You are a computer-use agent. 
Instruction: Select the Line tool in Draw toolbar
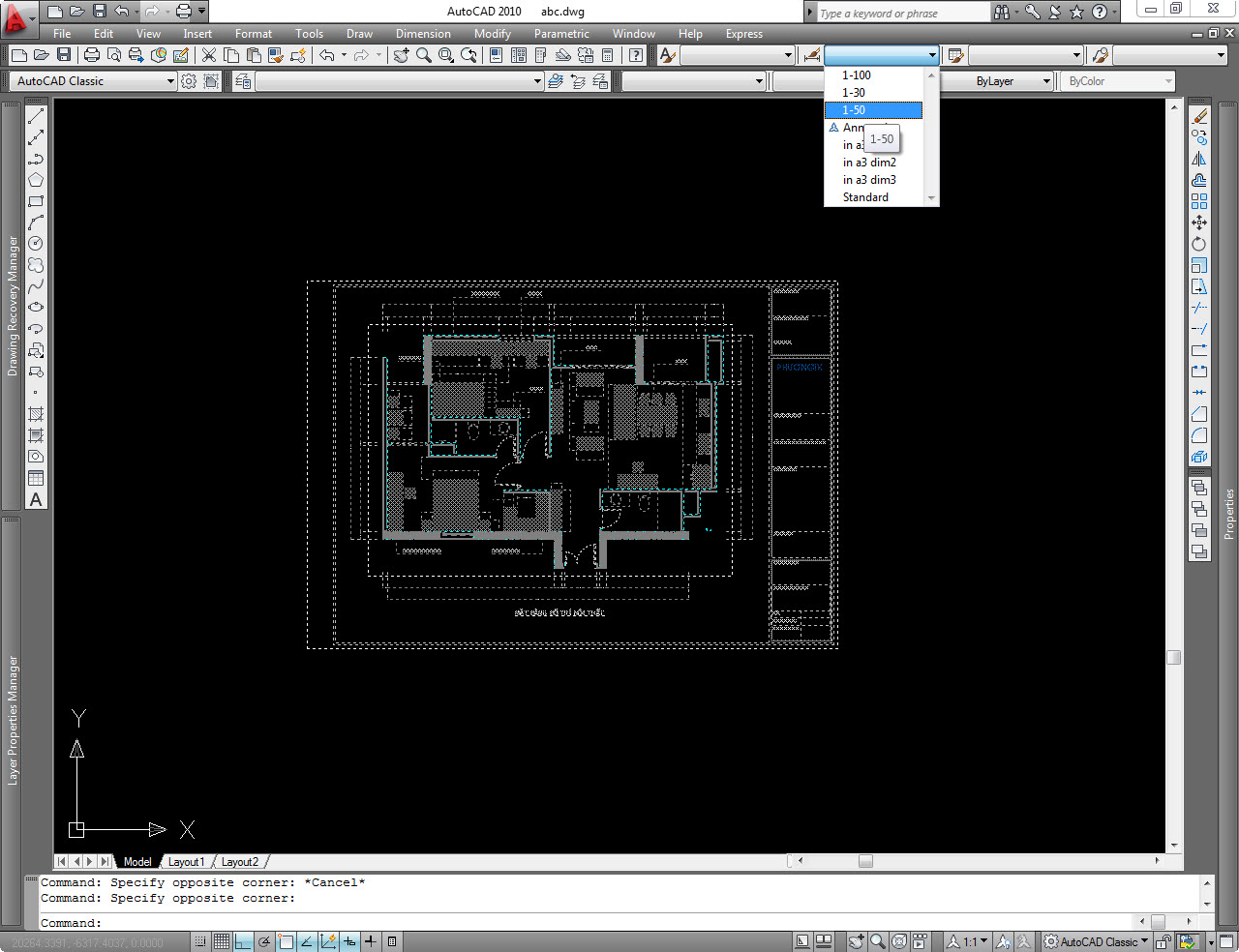(36, 116)
